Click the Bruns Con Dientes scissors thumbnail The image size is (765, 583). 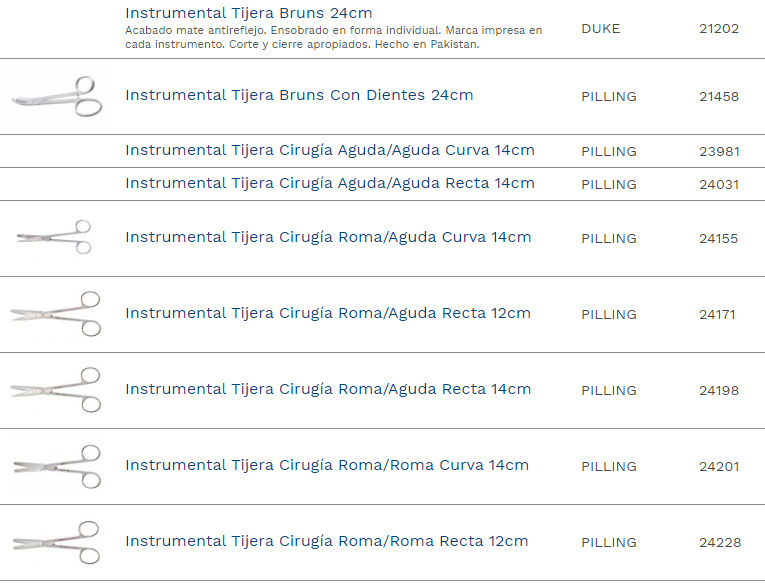click(x=57, y=97)
